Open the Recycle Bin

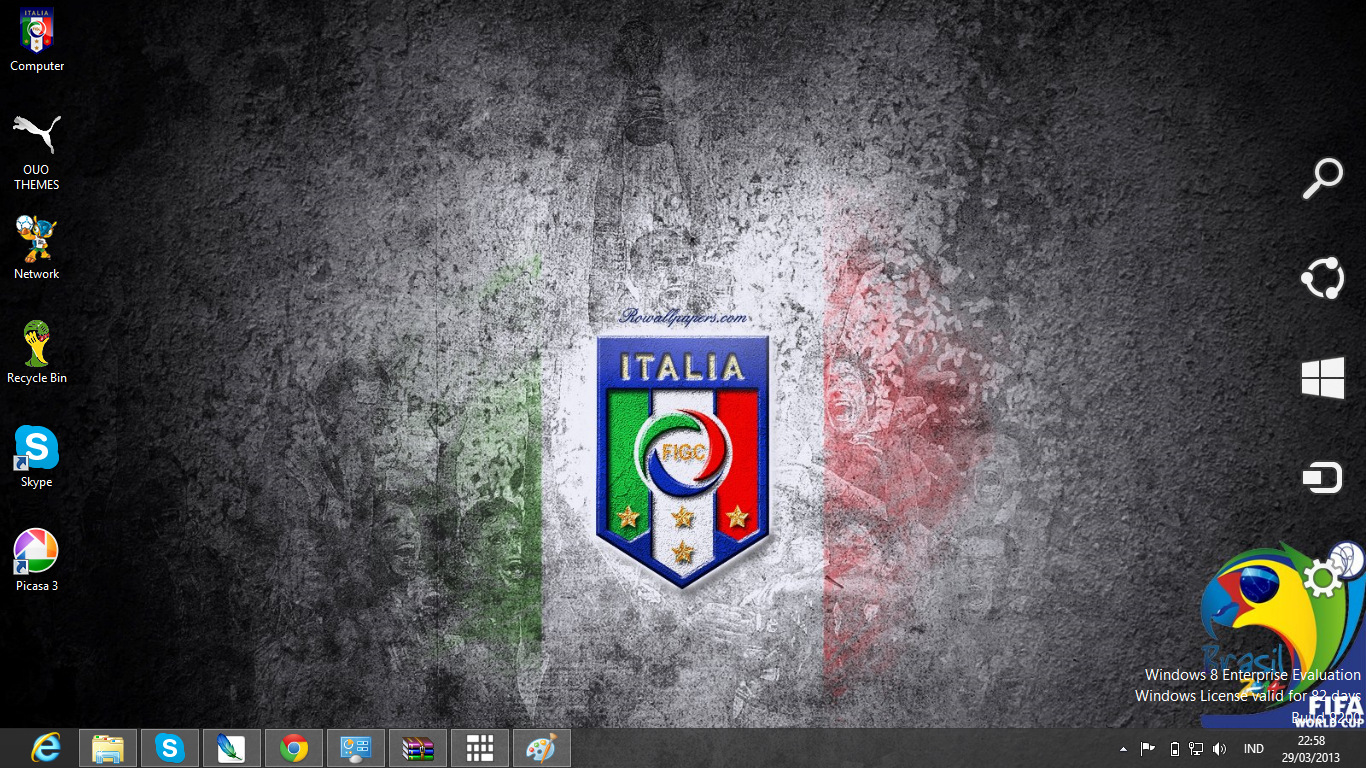[x=37, y=345]
